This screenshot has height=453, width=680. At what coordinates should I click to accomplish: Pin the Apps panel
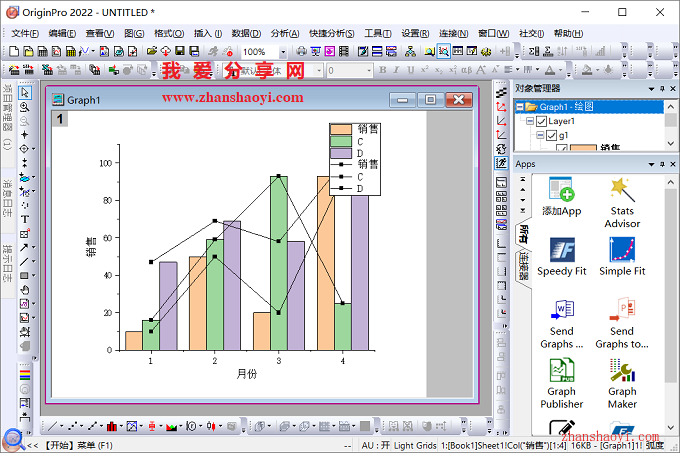click(662, 164)
